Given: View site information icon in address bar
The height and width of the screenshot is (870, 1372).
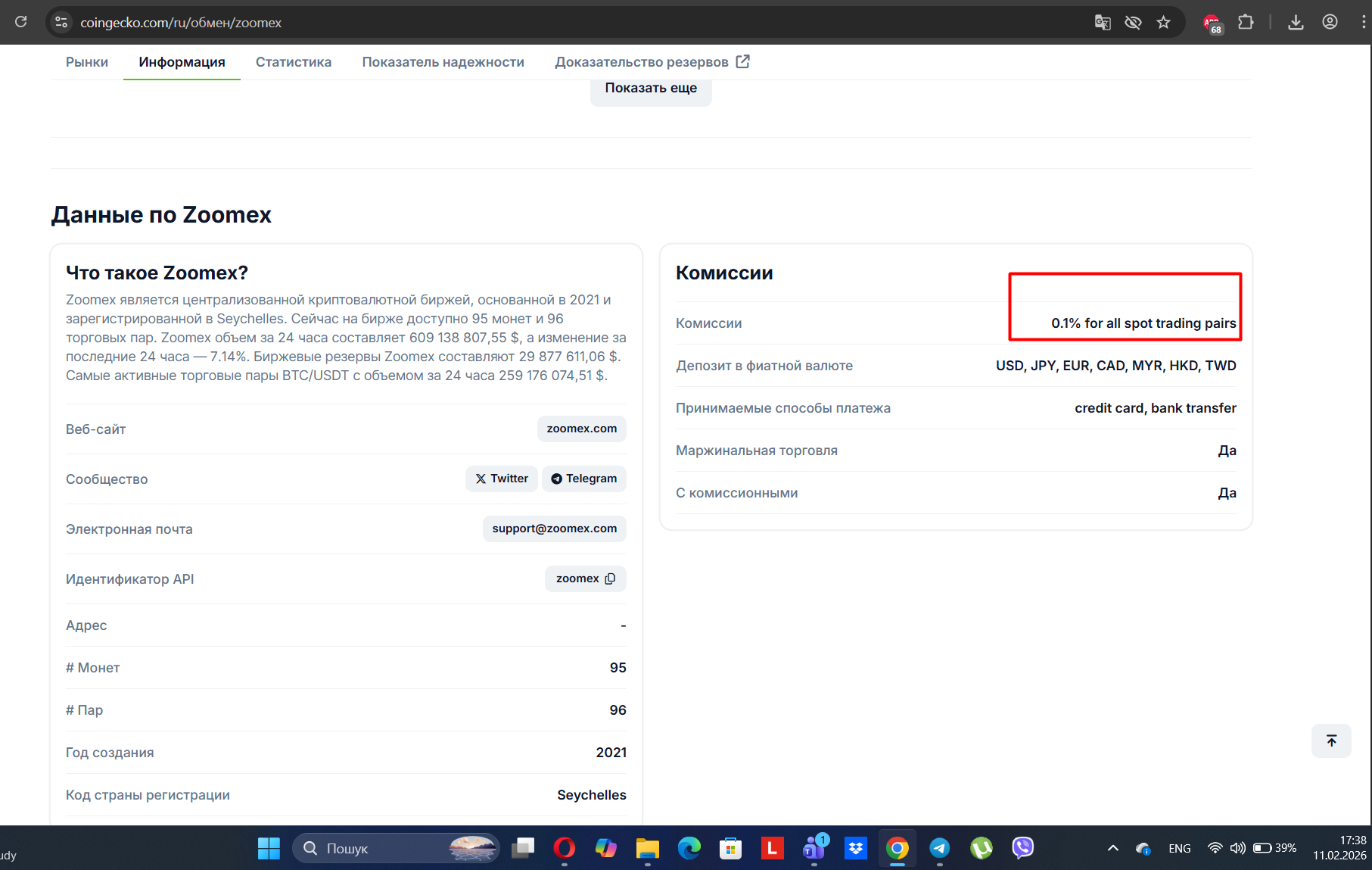Looking at the screenshot, I should [61, 22].
